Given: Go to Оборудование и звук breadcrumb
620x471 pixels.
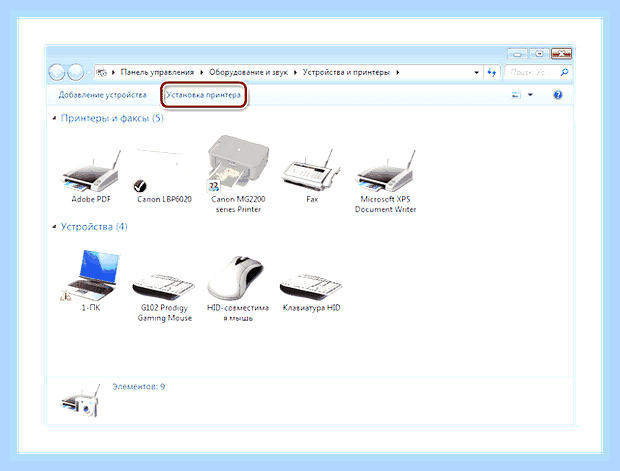Looking at the screenshot, I should (x=248, y=72).
